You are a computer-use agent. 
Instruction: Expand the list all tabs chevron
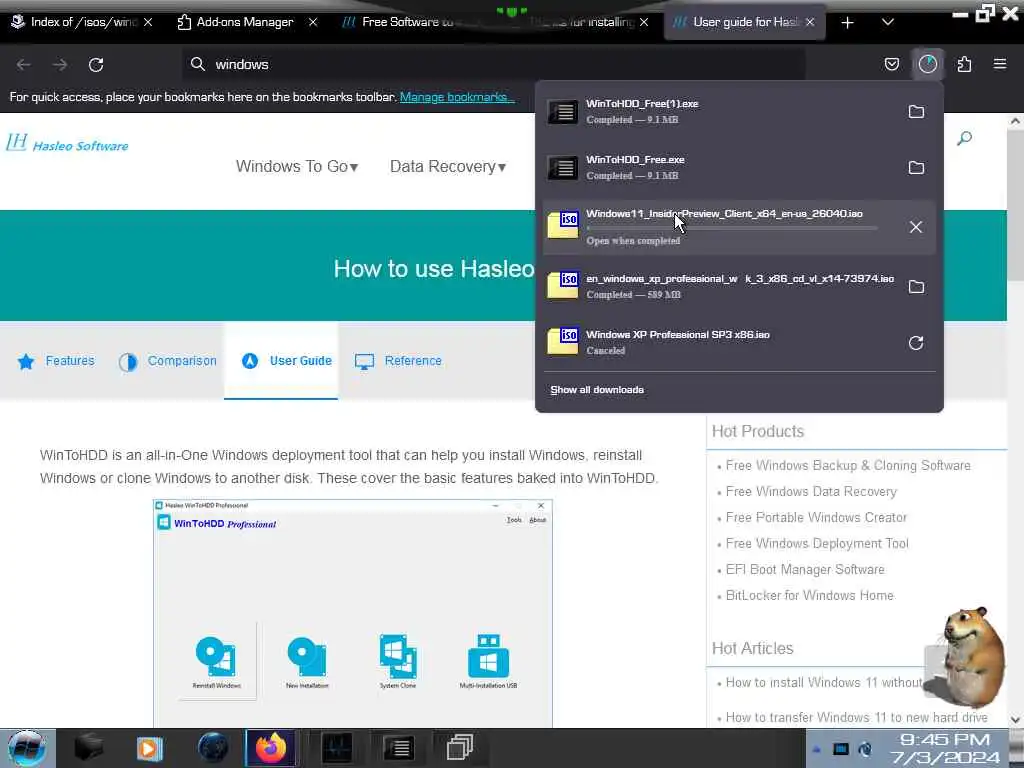[888, 22]
